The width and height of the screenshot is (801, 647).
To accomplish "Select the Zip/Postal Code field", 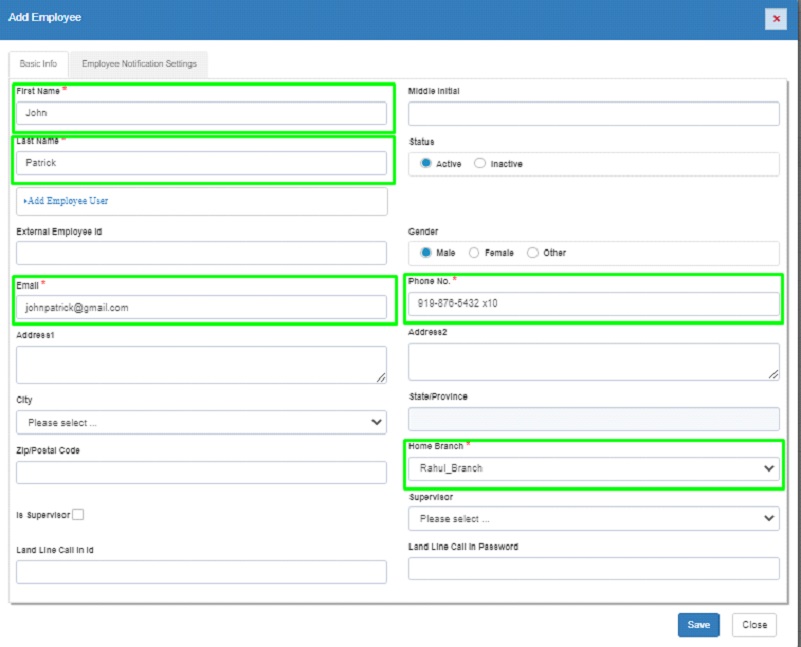I will (201, 473).
